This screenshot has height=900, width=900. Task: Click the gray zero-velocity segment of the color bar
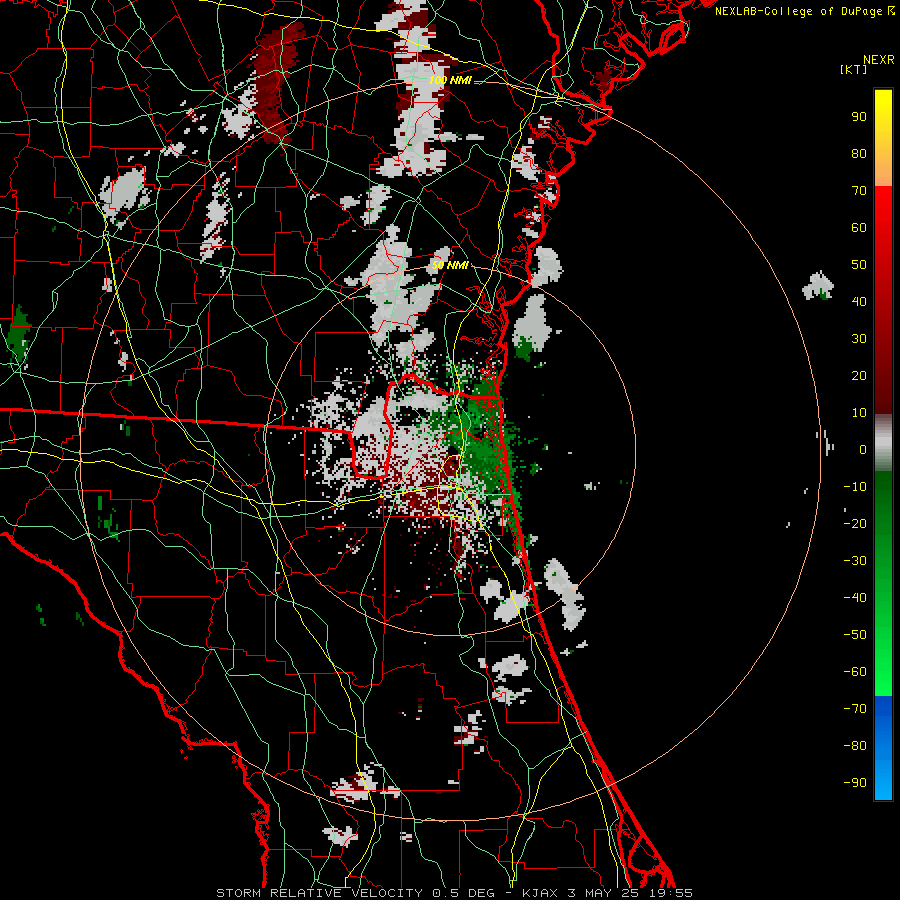pyautogui.click(x=883, y=443)
